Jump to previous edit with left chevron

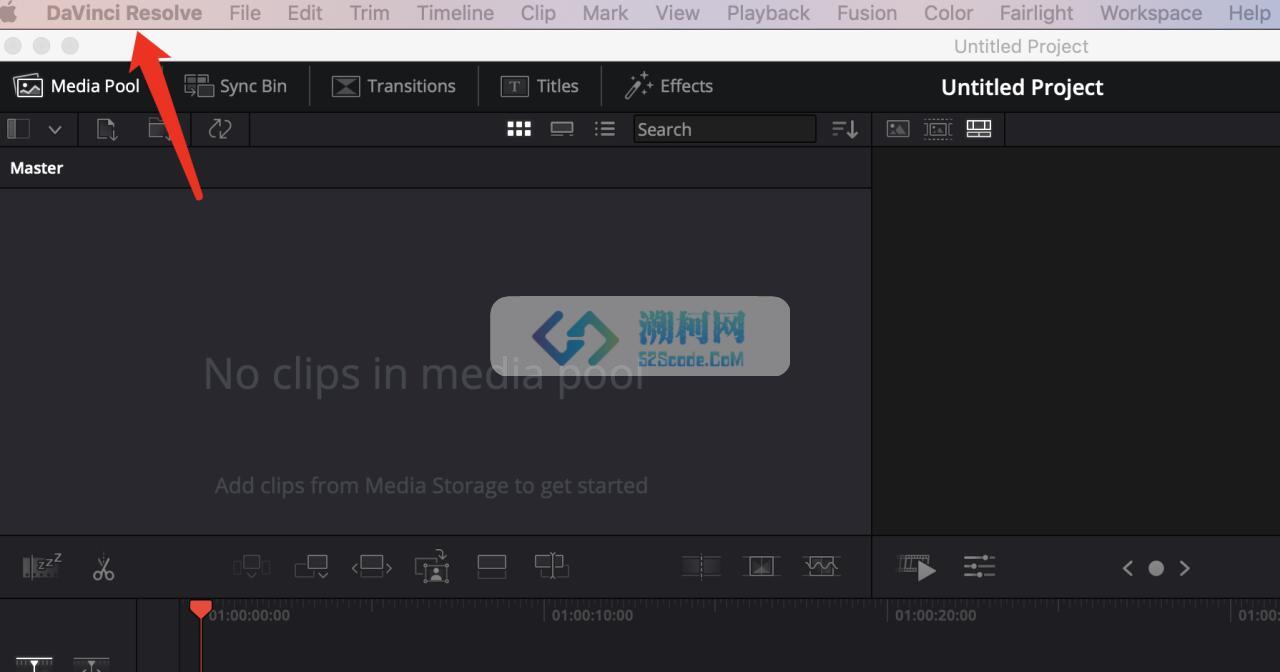tap(1128, 568)
